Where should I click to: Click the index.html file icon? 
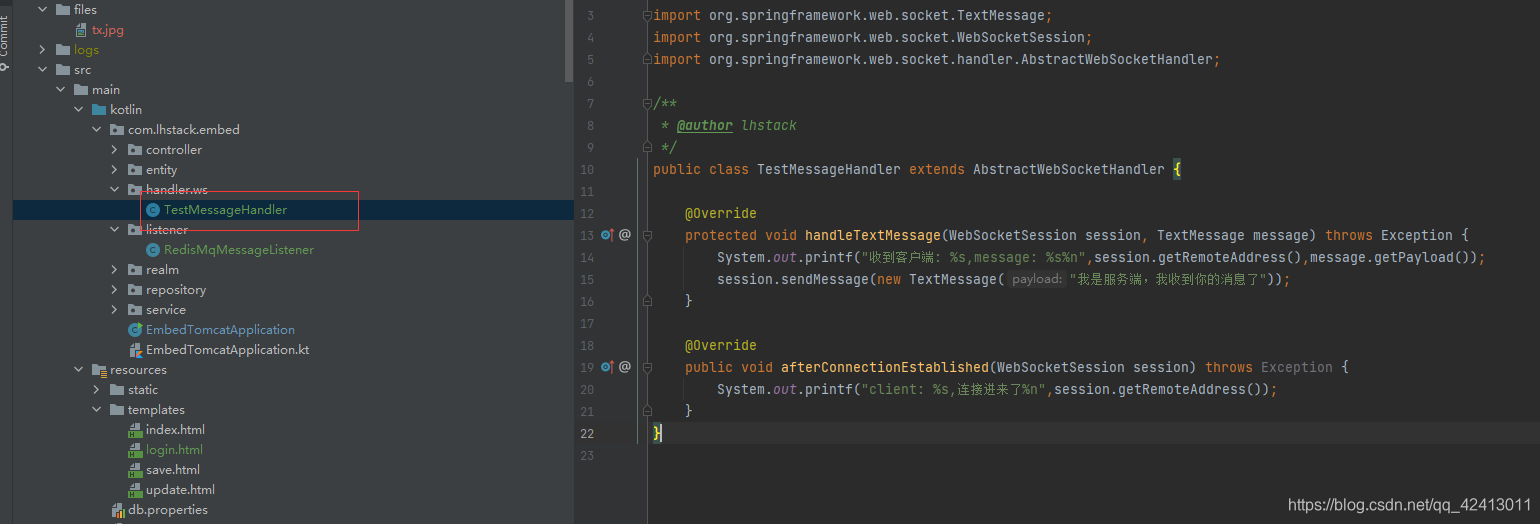tap(135, 430)
